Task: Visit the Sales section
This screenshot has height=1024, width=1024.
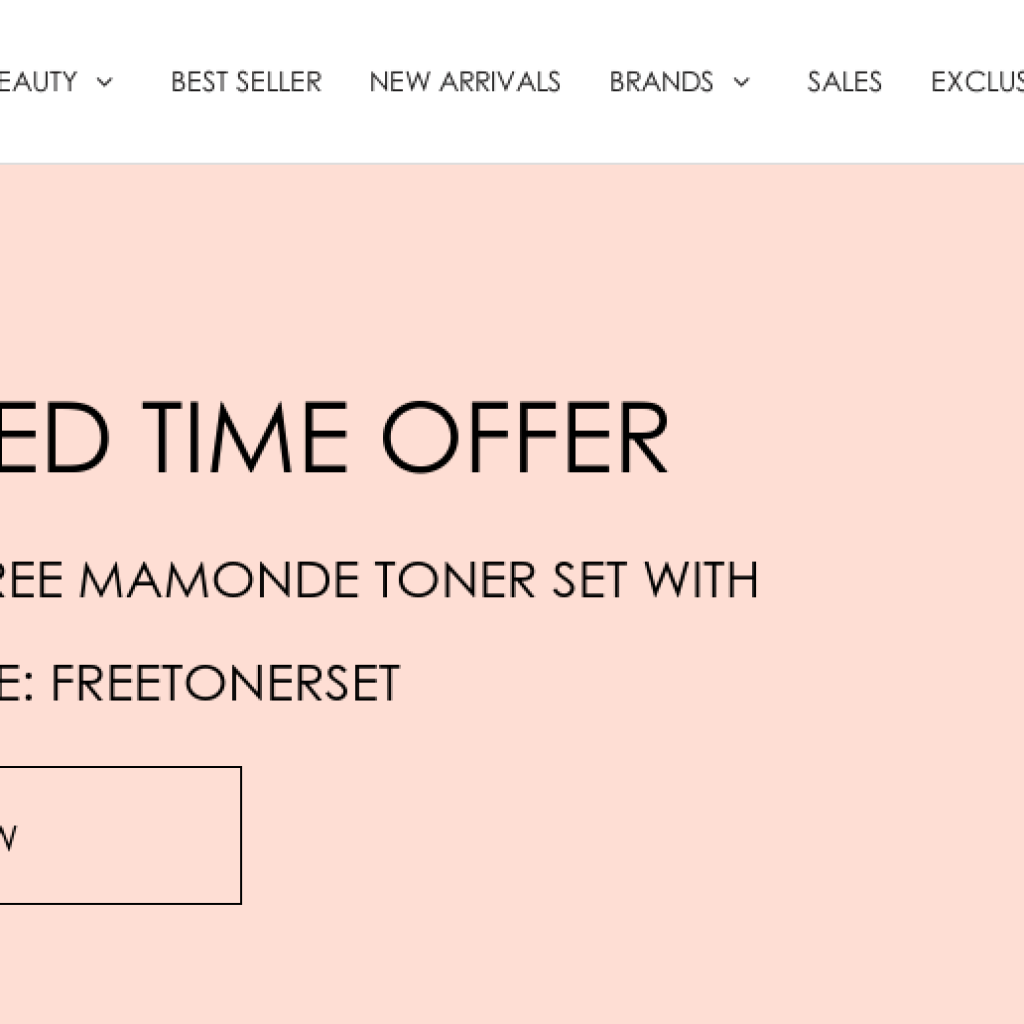Action: pos(844,82)
